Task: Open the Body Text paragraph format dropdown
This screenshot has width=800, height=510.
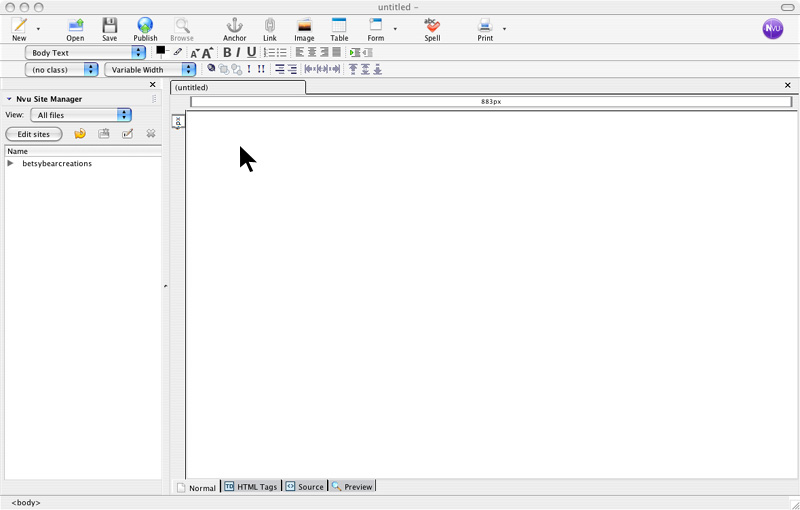Action: pyautogui.click(x=85, y=53)
